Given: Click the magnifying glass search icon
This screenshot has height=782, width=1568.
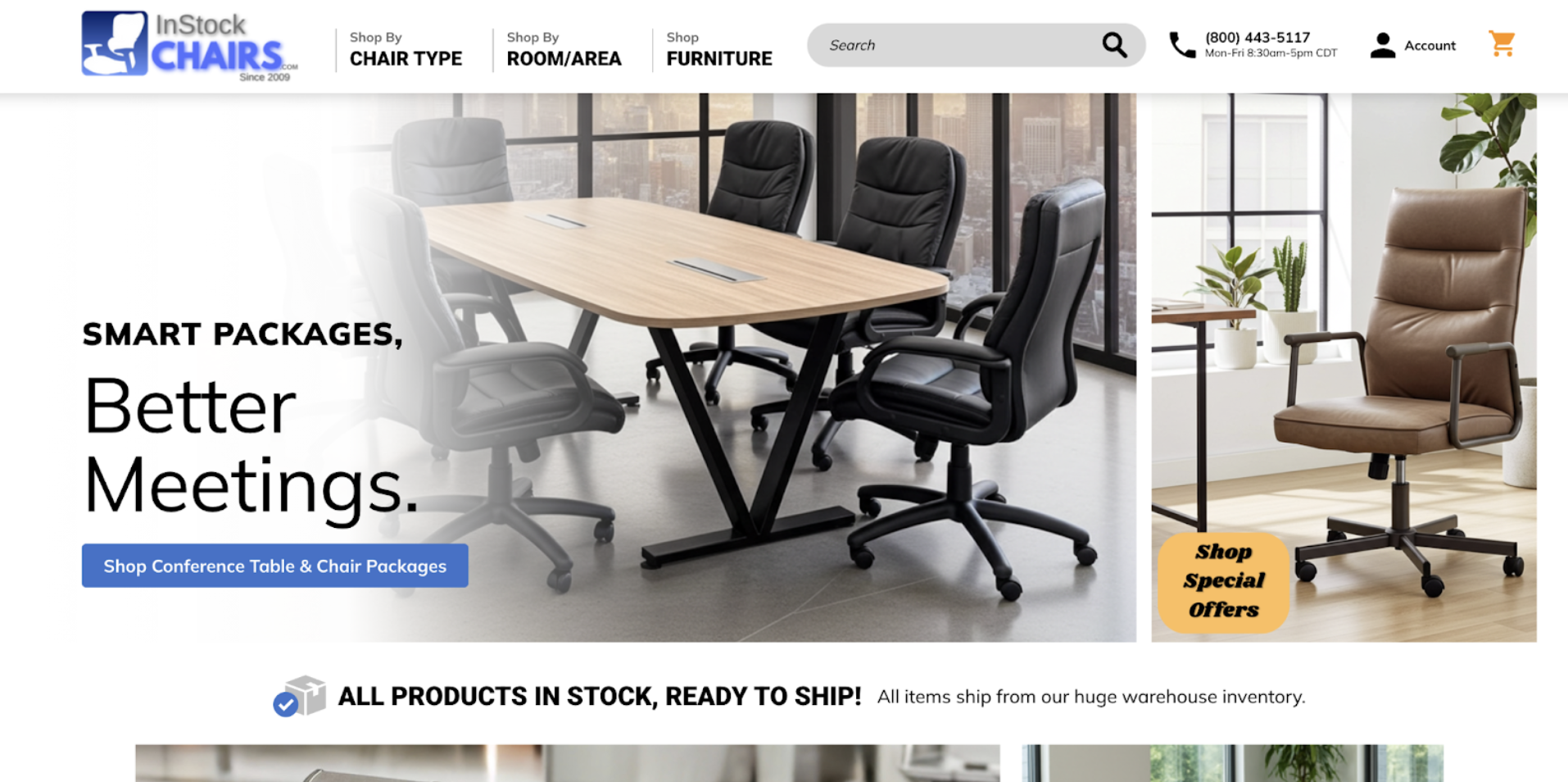Looking at the screenshot, I should (x=1114, y=45).
